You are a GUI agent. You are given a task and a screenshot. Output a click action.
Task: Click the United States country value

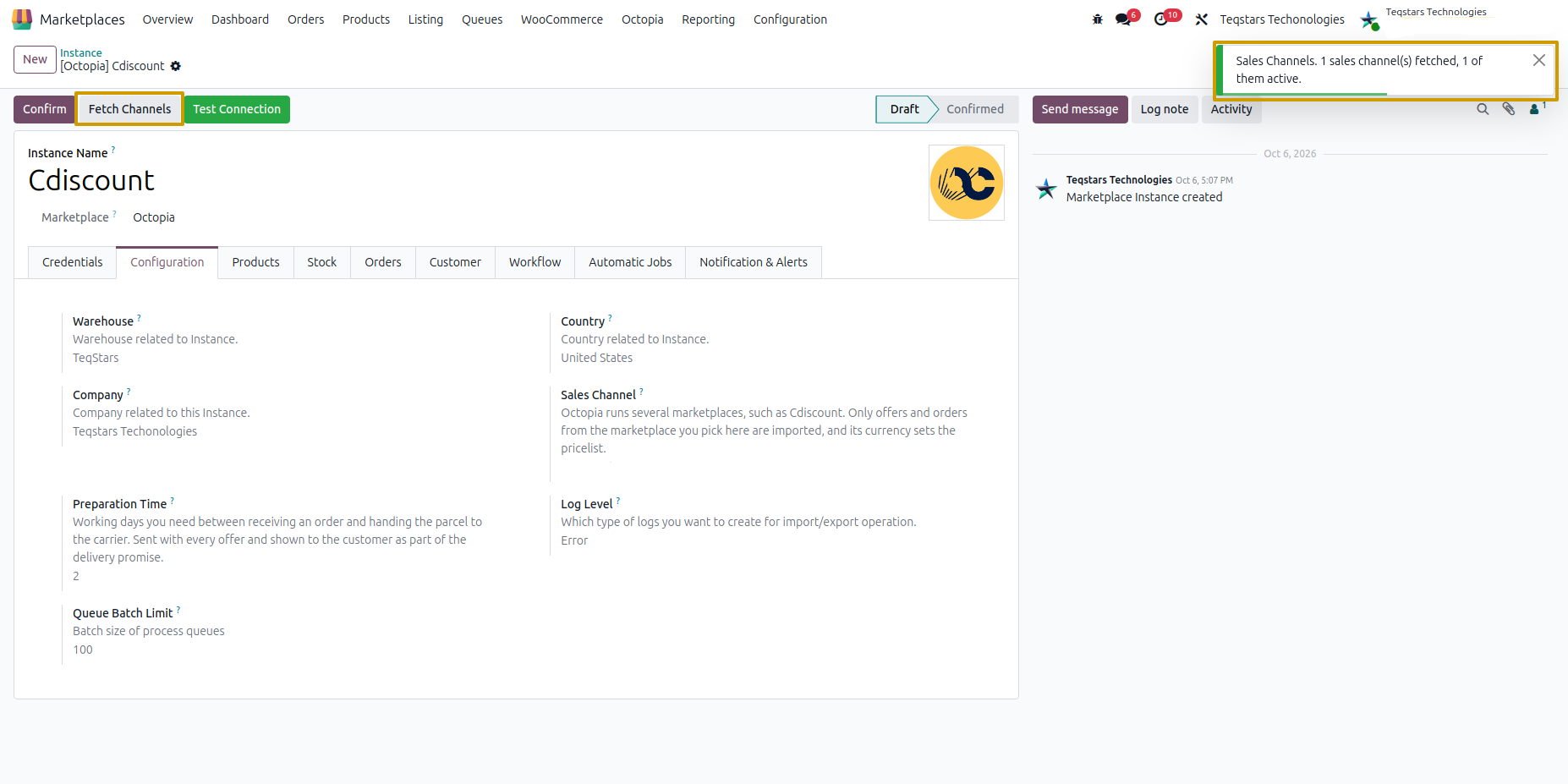coord(596,358)
